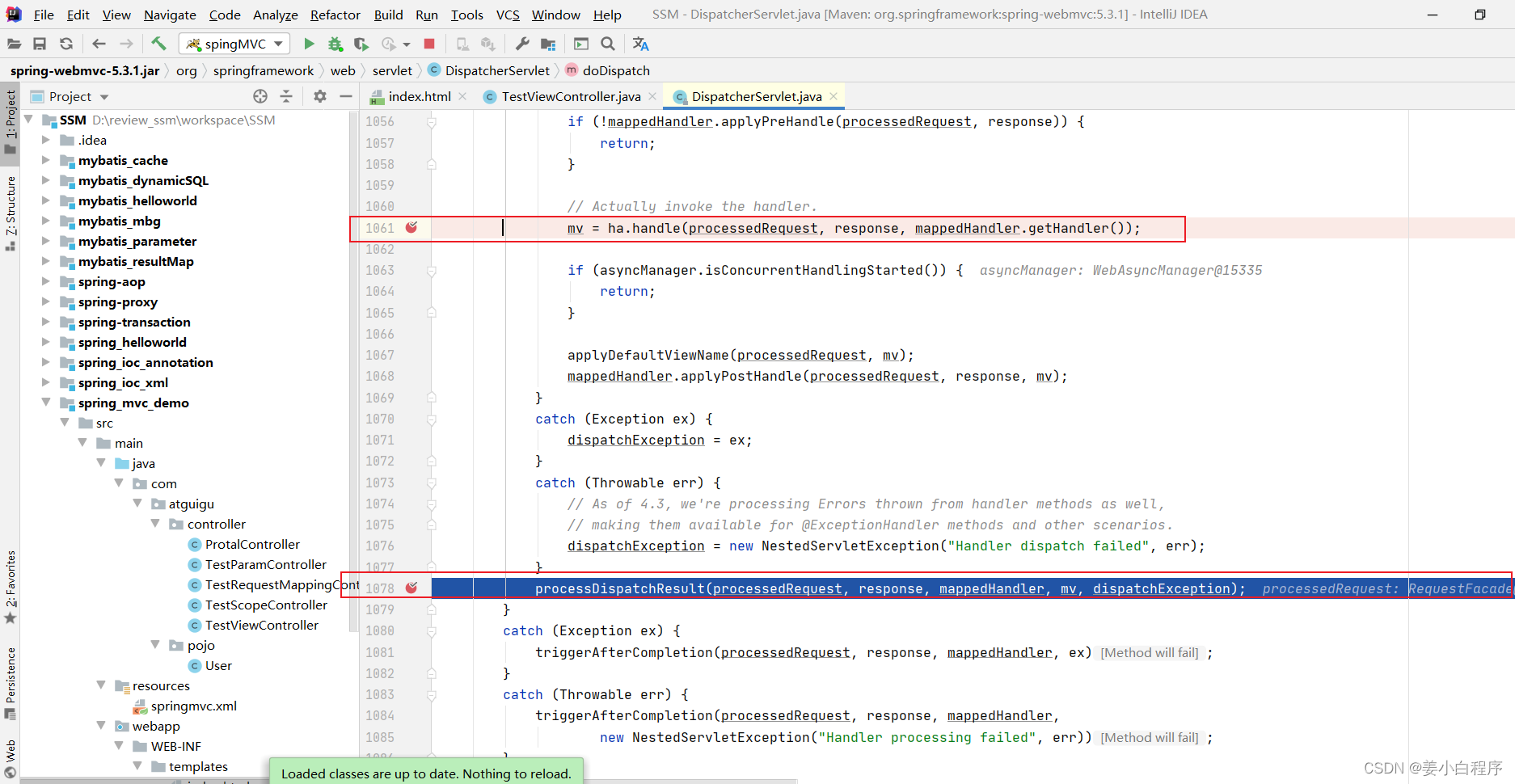This screenshot has width=1515, height=784.
Task: Navigate forward using the right arrow
Action: tap(126, 44)
